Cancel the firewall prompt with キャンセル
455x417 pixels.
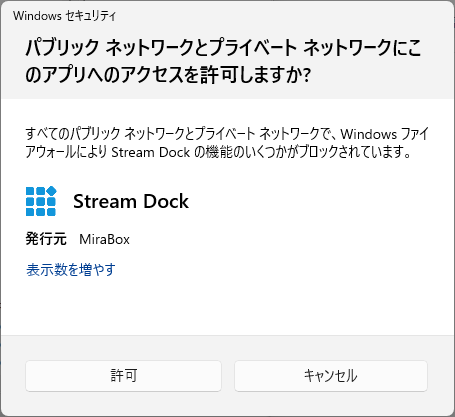(x=331, y=376)
